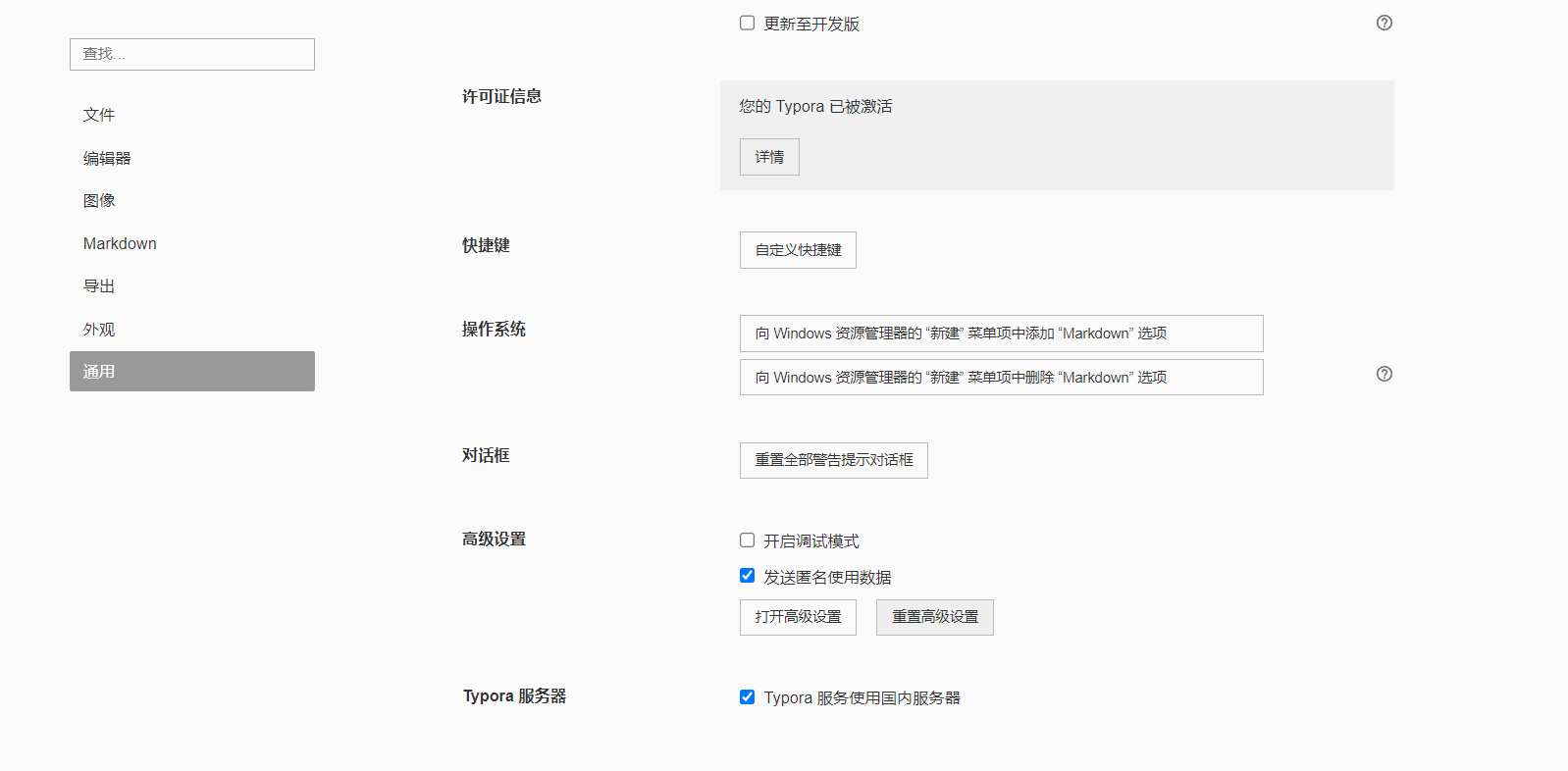Open the 文件 settings section
The image size is (1568, 771).
[x=99, y=115]
